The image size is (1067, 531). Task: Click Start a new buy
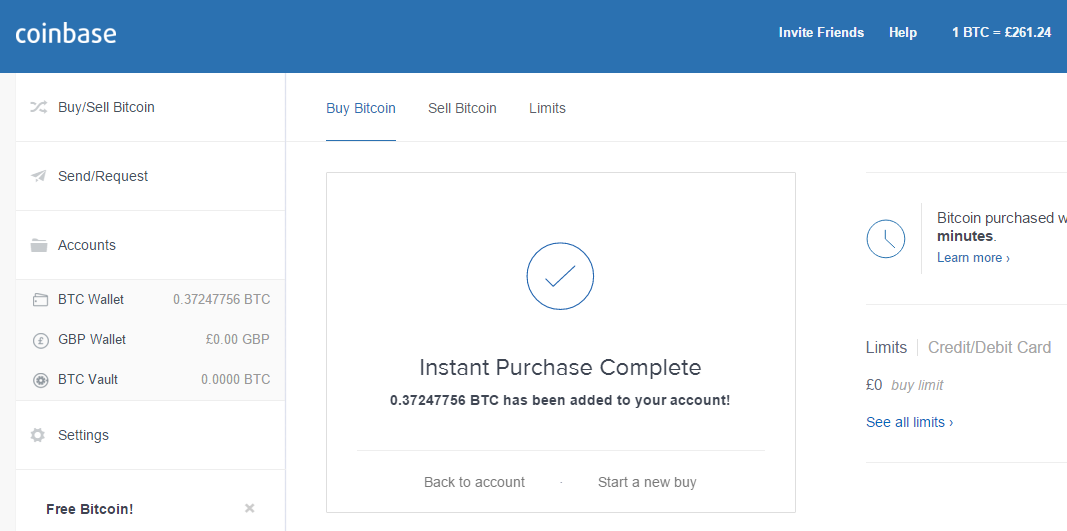point(647,482)
